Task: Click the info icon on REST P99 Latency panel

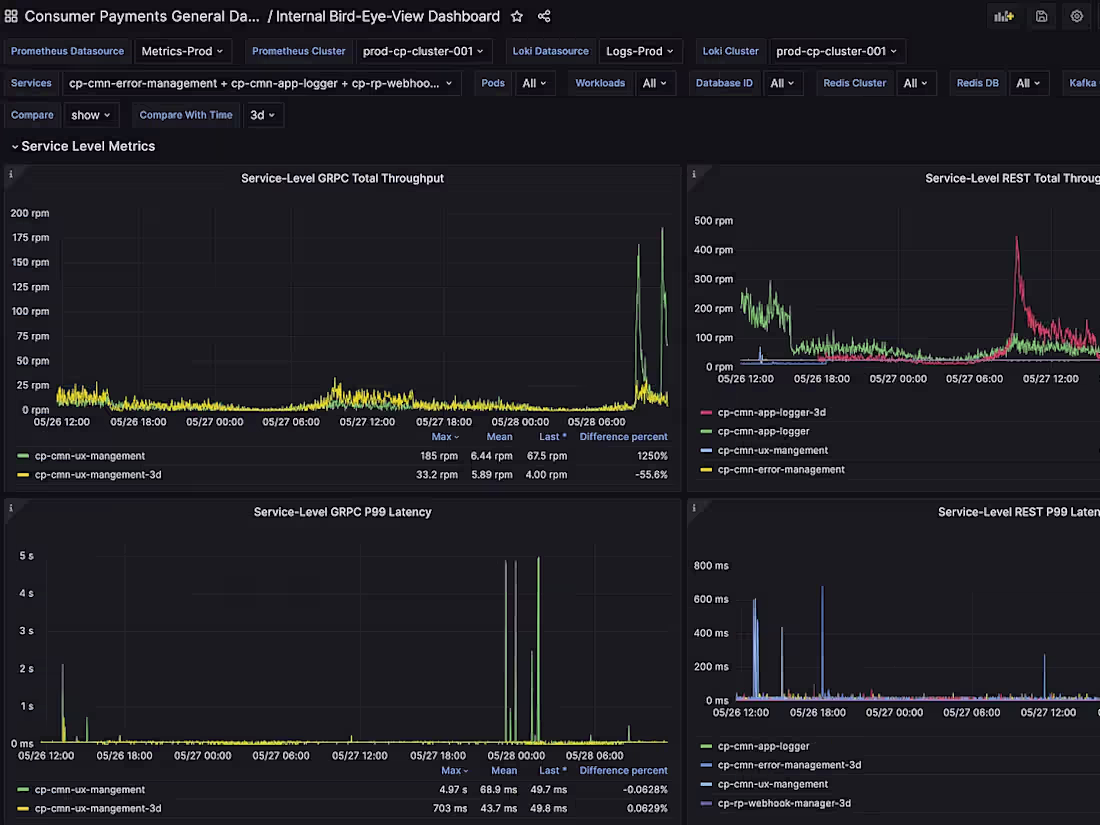Action: [x=692, y=506]
